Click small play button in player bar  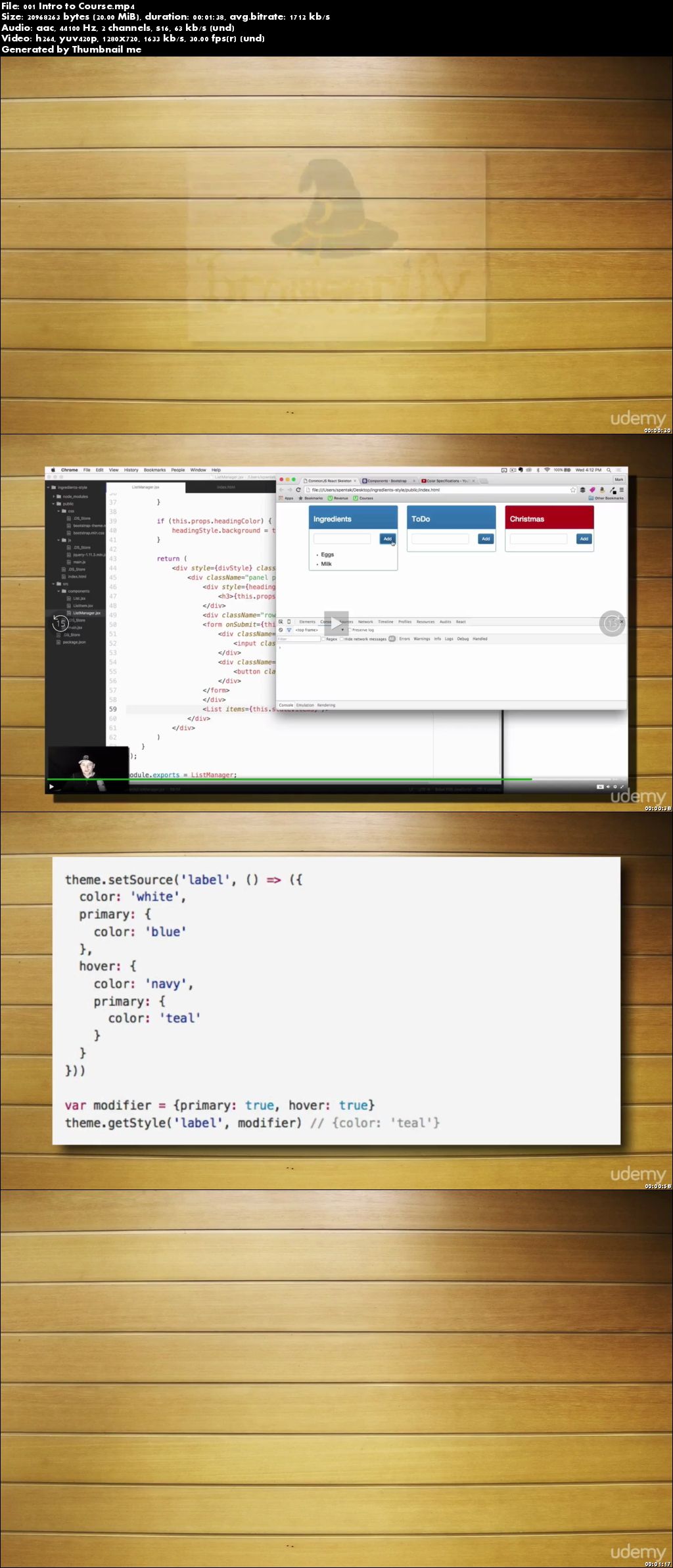coord(51,786)
